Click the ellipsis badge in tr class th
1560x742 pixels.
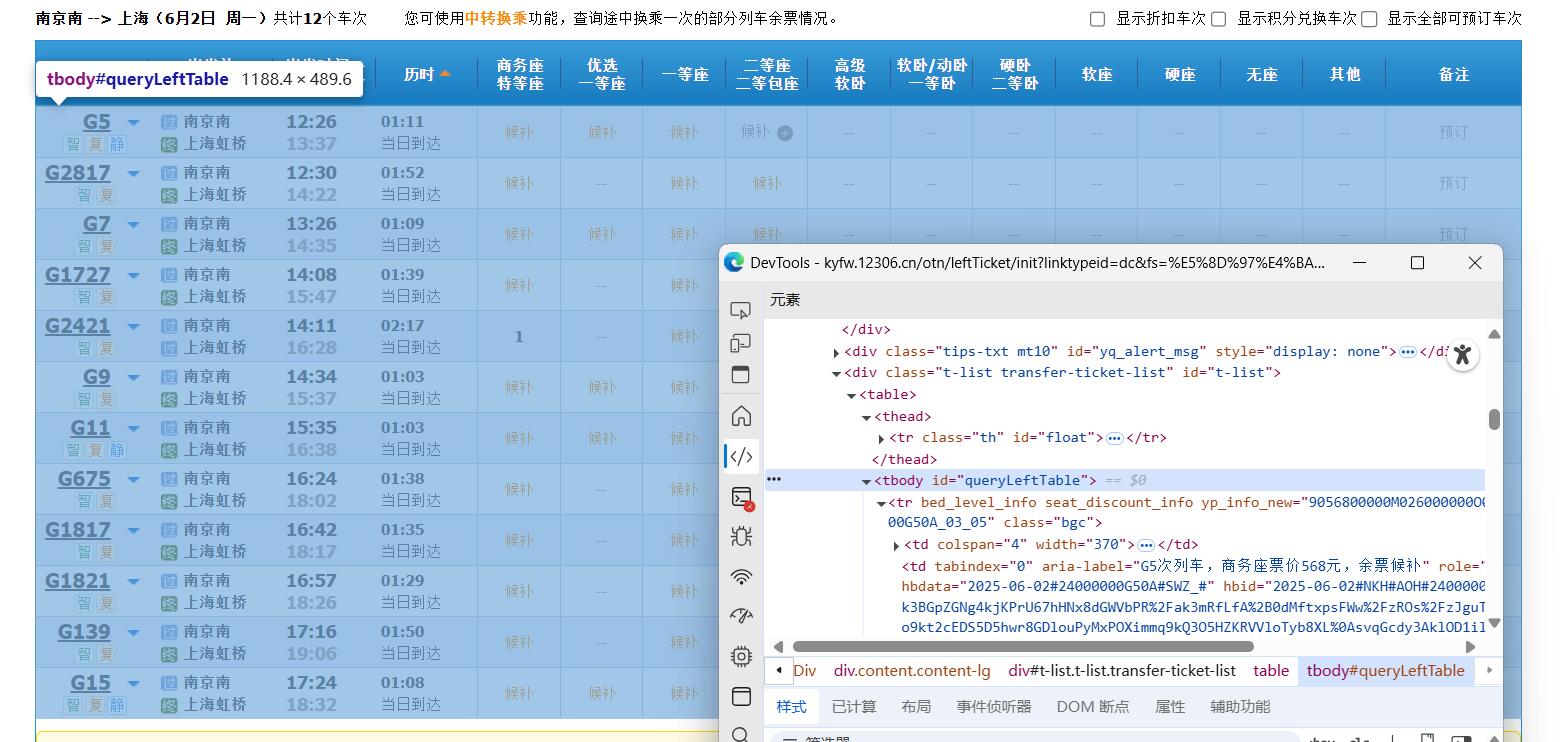[1114, 438]
